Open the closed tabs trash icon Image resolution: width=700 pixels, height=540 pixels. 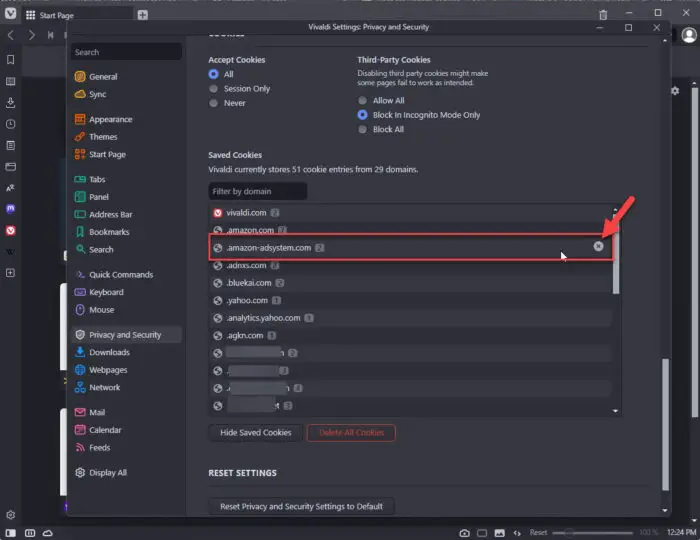(603, 15)
